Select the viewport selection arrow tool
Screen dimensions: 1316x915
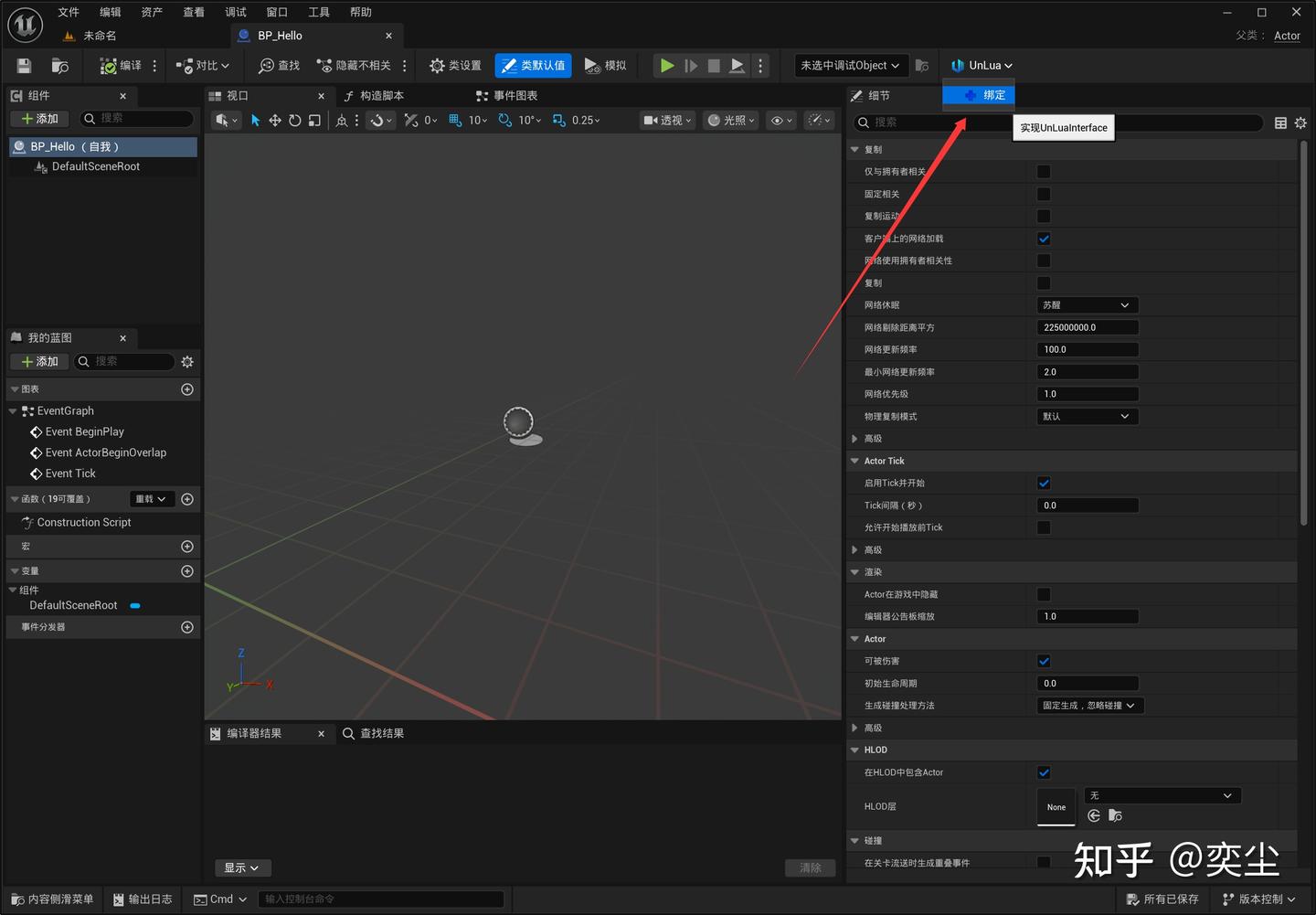(x=255, y=121)
